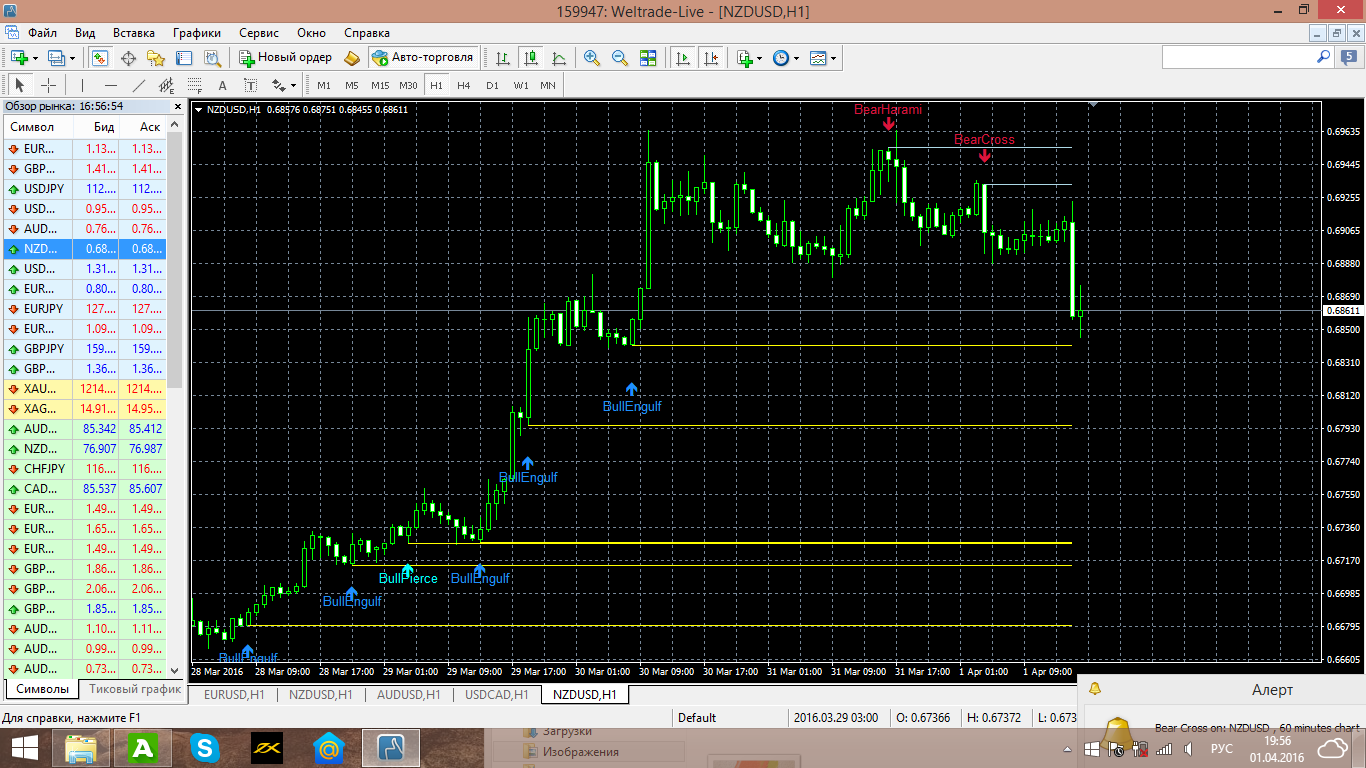
Task: Open the chat notifications icon beside search
Action: click(x=1349, y=58)
